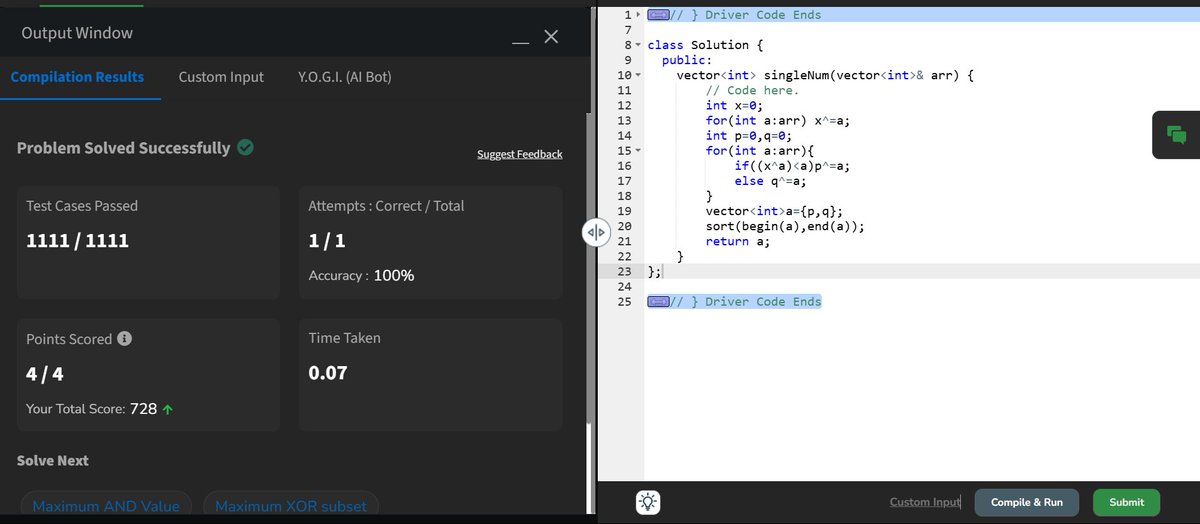Screen dimensions: 1200x524
Task: Minimize the Output Window panel
Action: tap(520, 42)
